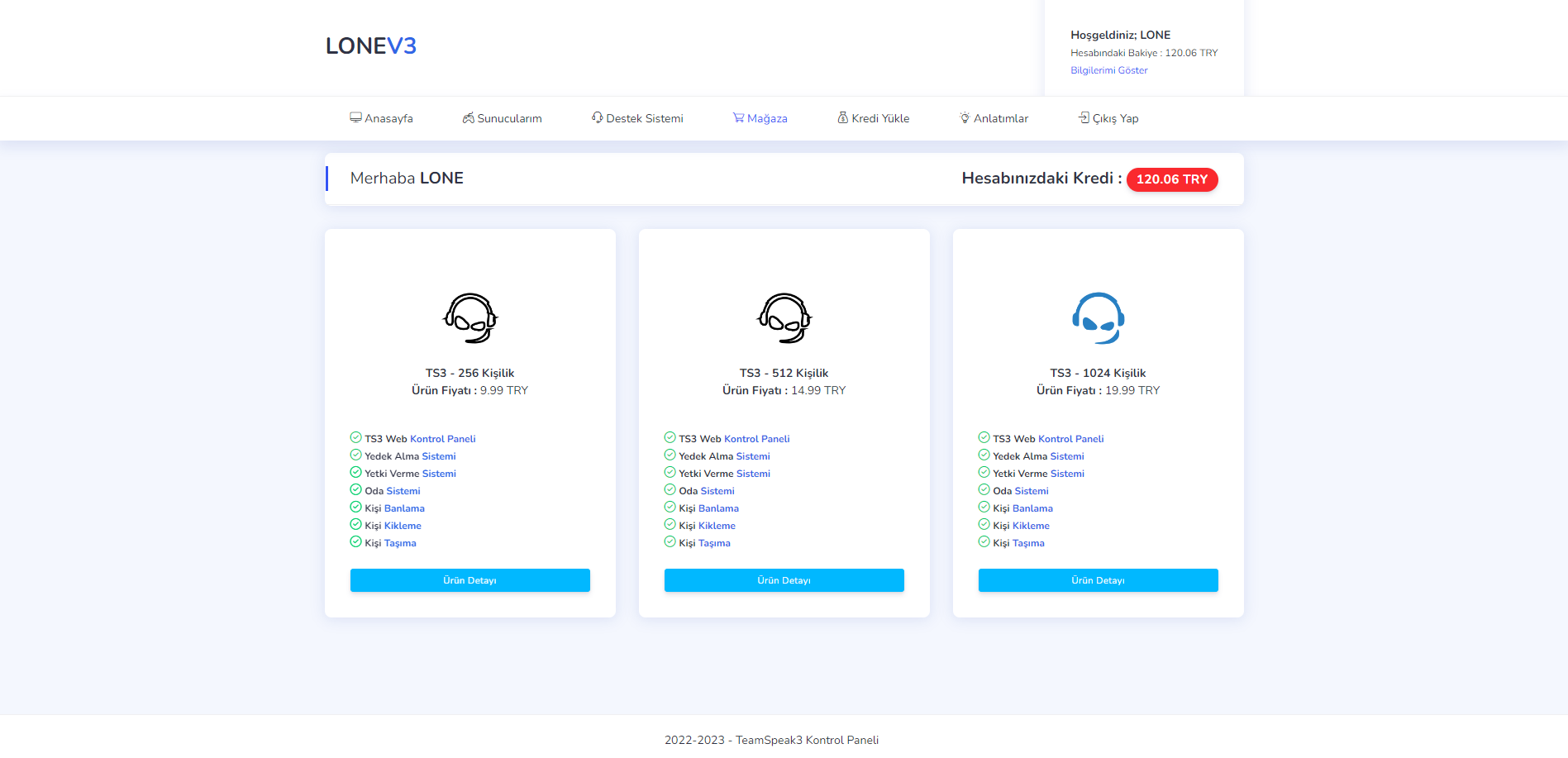
Task: Click the blue TeamSpeak headset icon for 1024 Kişilik
Action: click(1099, 318)
